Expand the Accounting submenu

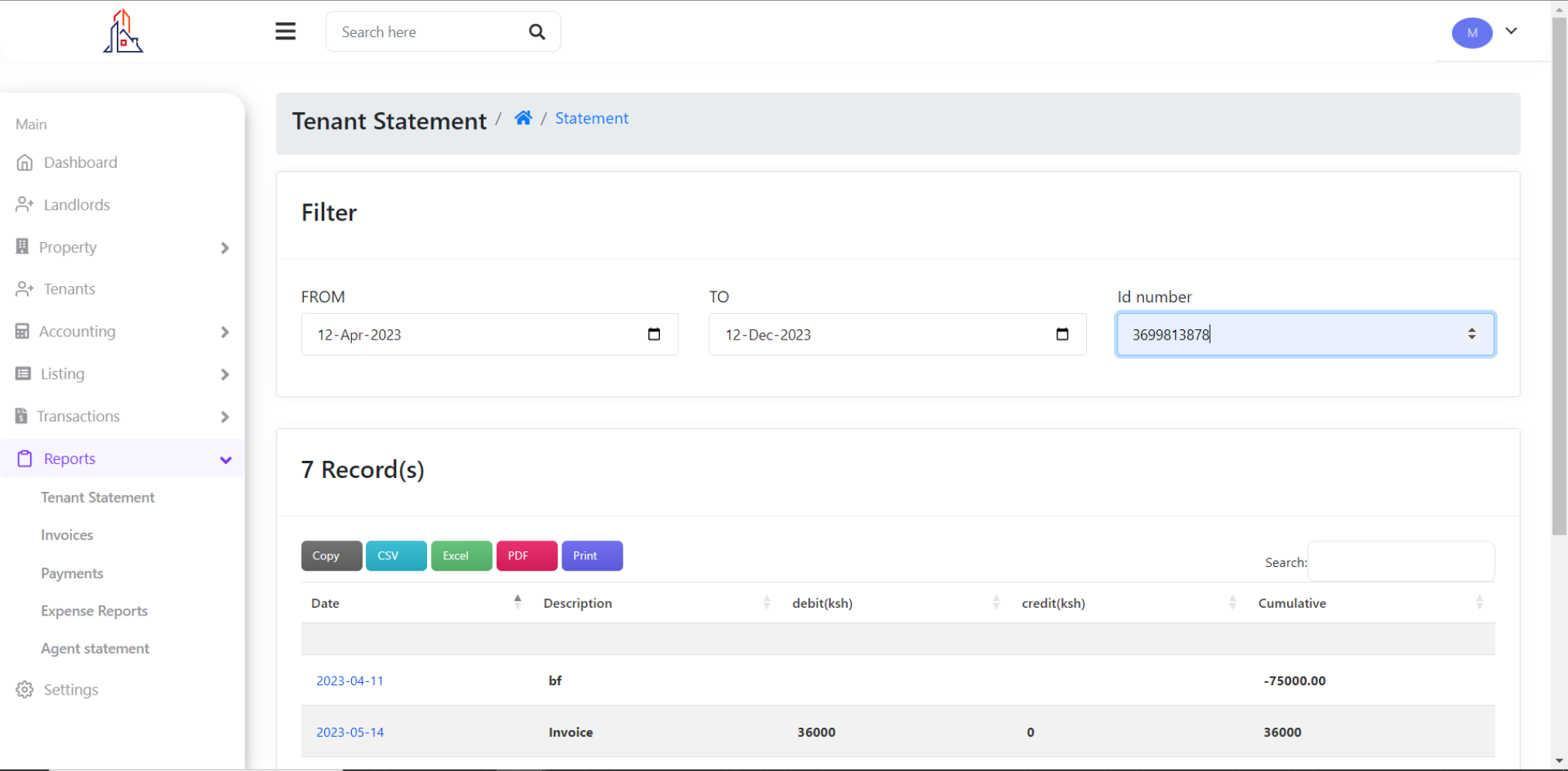tap(224, 333)
